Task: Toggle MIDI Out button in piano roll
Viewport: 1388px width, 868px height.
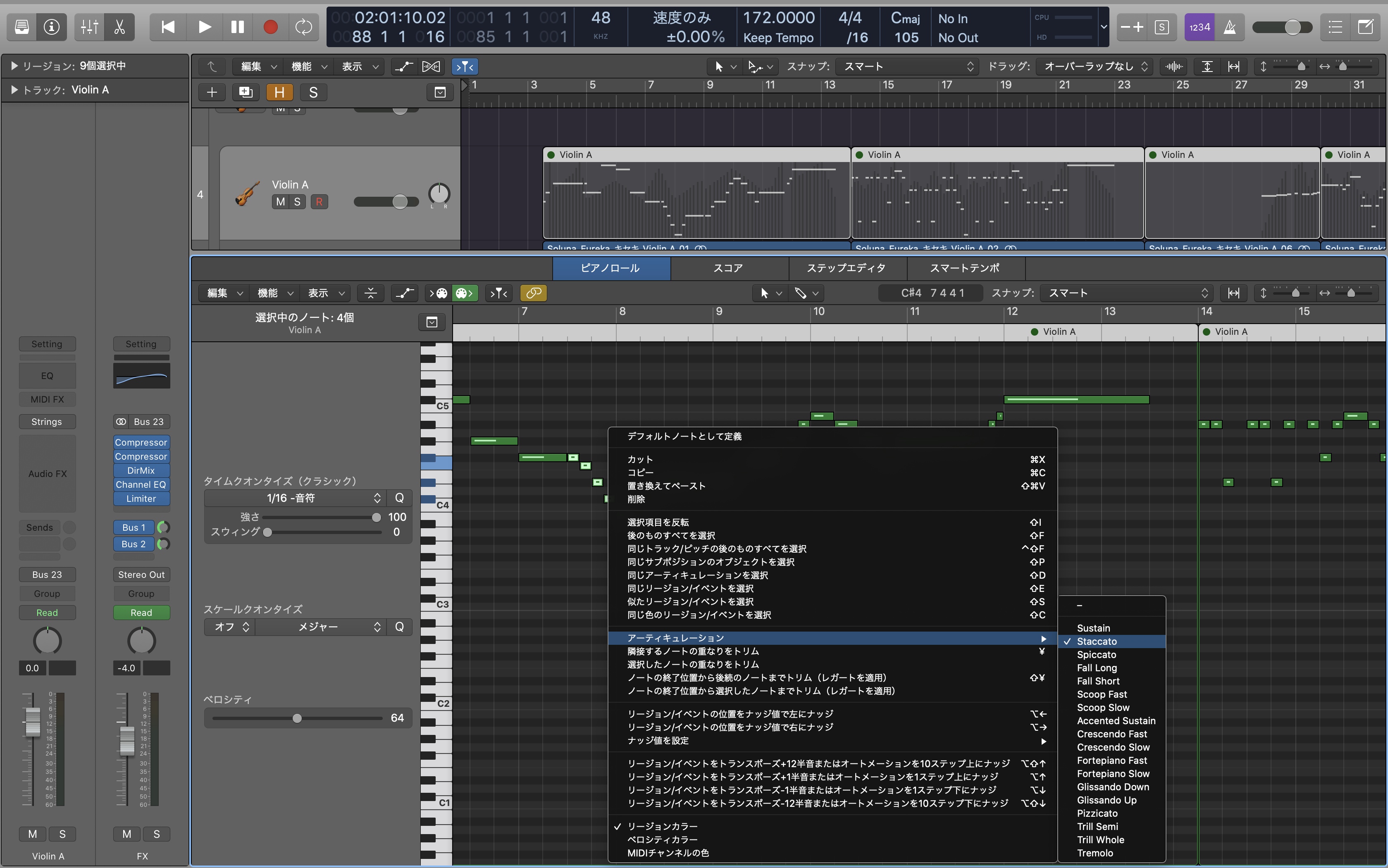Action: pos(465,293)
